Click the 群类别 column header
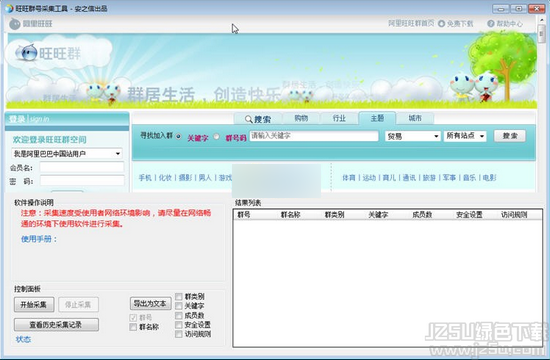Viewport: 550px width, 360px height. (334, 214)
